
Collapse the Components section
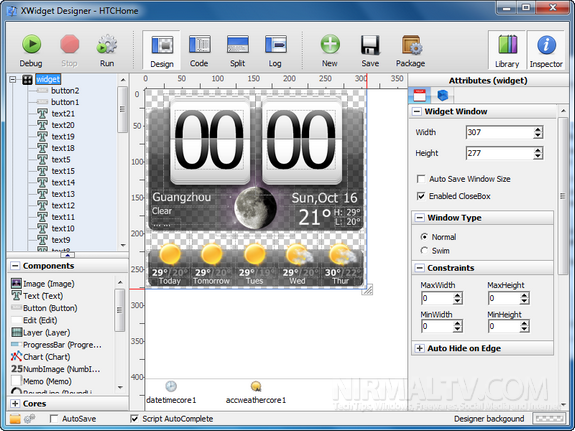(x=15, y=266)
